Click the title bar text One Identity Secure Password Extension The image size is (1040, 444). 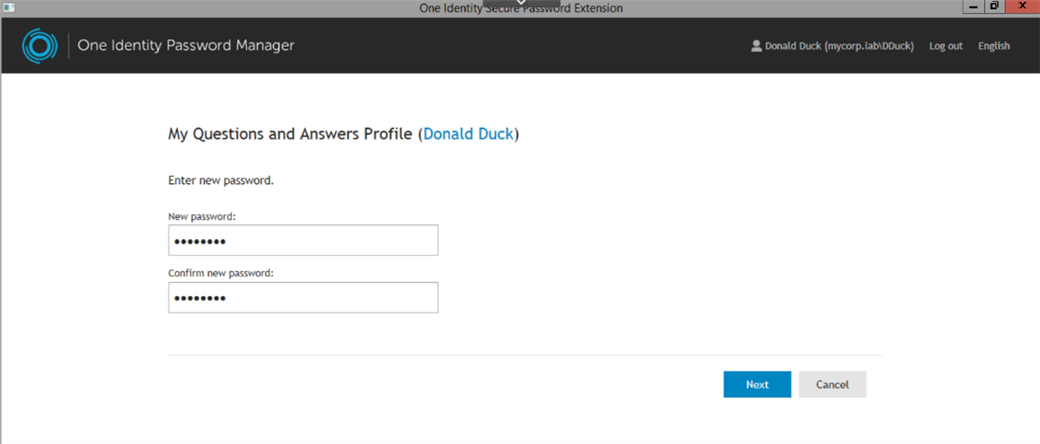click(x=521, y=9)
